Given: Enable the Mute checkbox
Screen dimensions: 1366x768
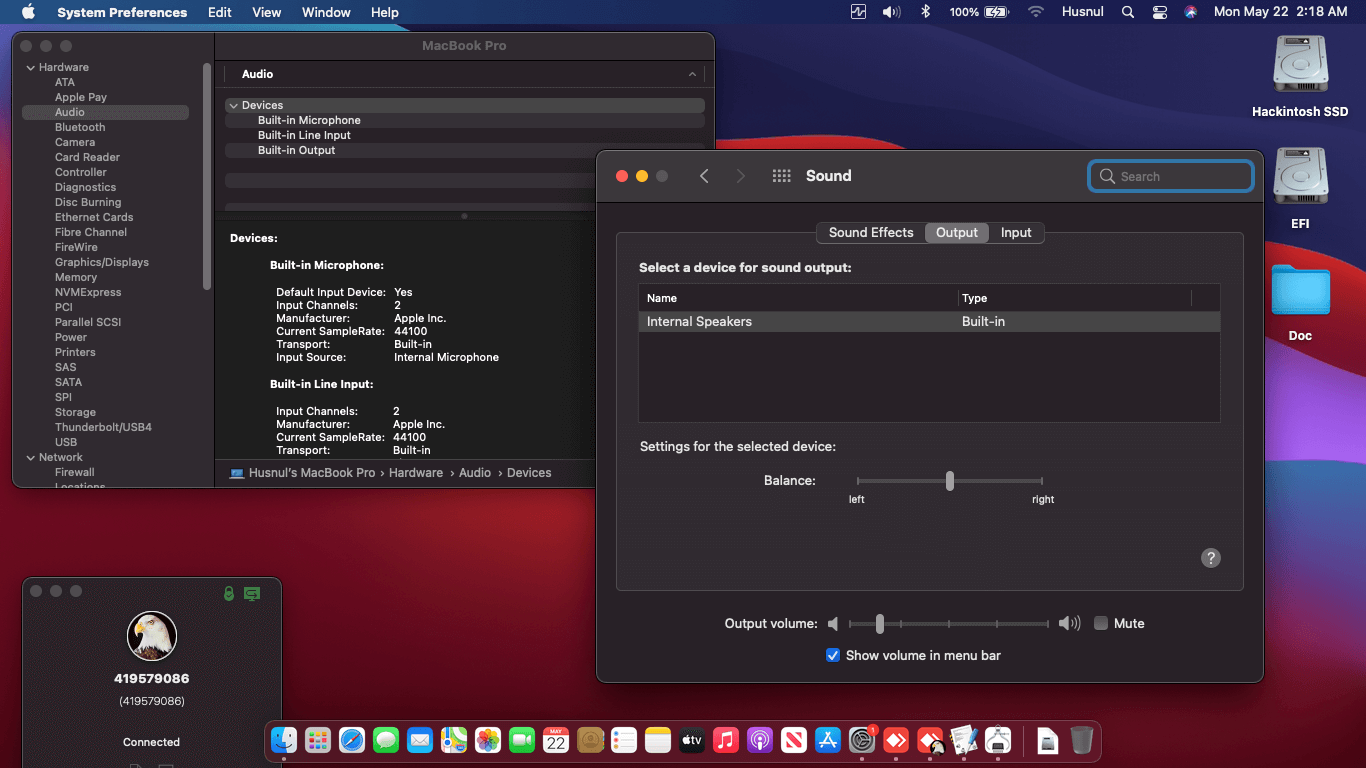Looking at the screenshot, I should (x=1101, y=623).
